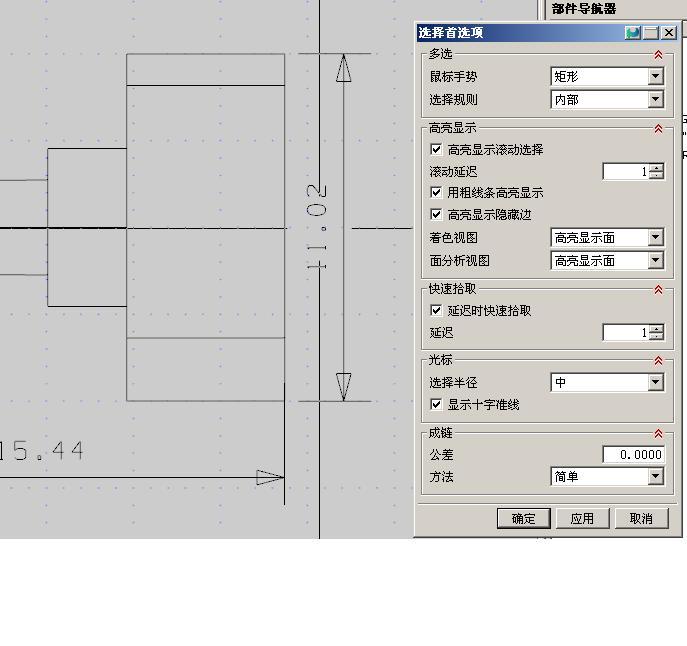Image resolution: width=687 pixels, height=646 pixels.
Task: Collapse the 快速拾取 section
Action: [x=658, y=290]
